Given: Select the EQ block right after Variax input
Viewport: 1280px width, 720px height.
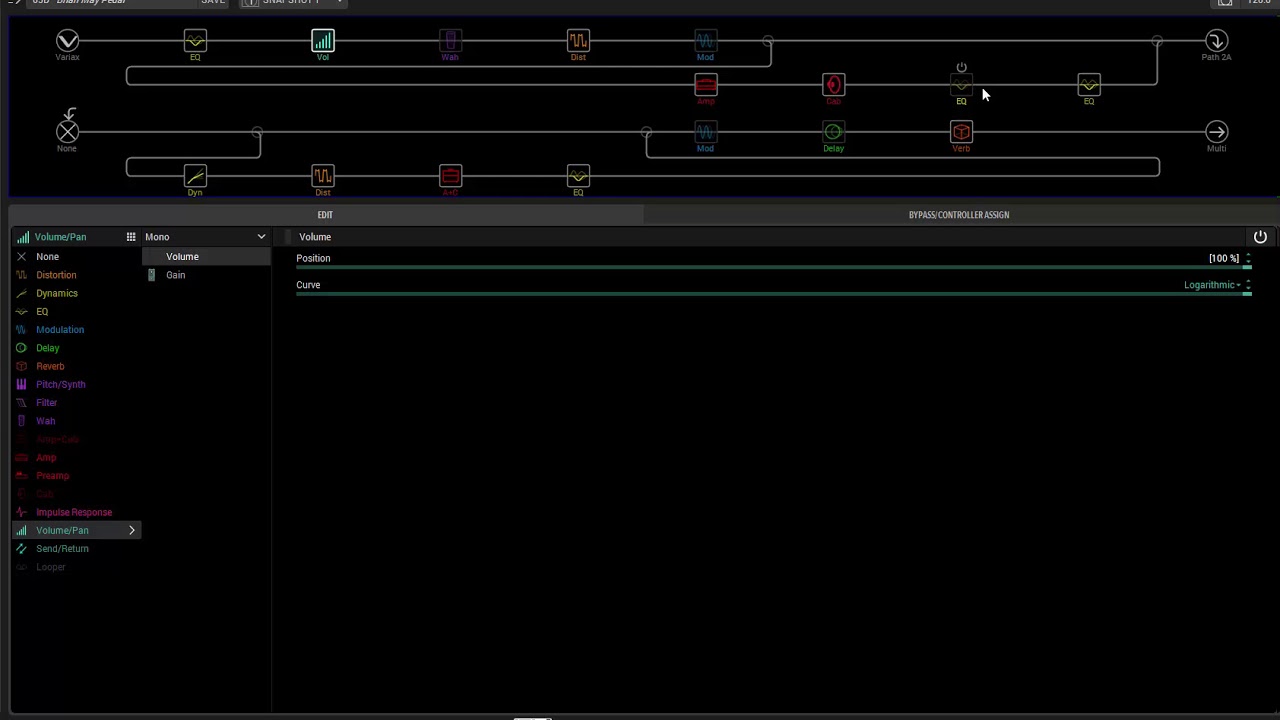Looking at the screenshot, I should pos(195,41).
